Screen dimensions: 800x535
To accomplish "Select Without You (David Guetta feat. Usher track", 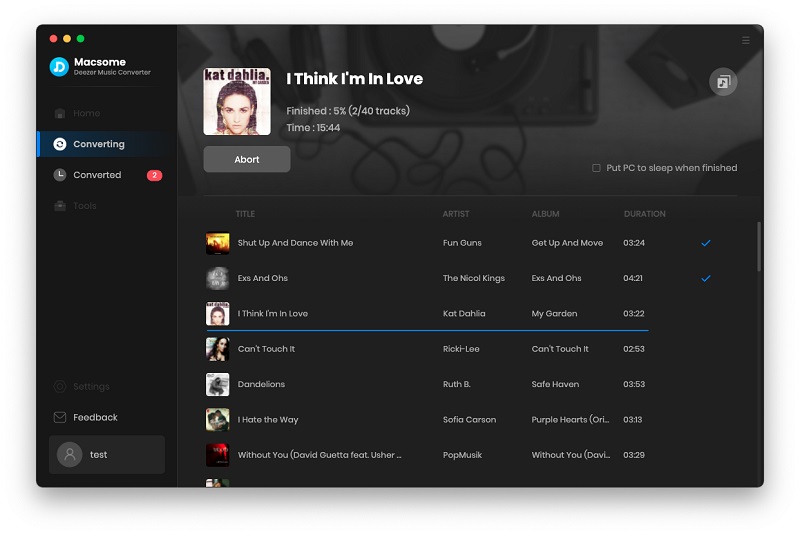I will 319,455.
